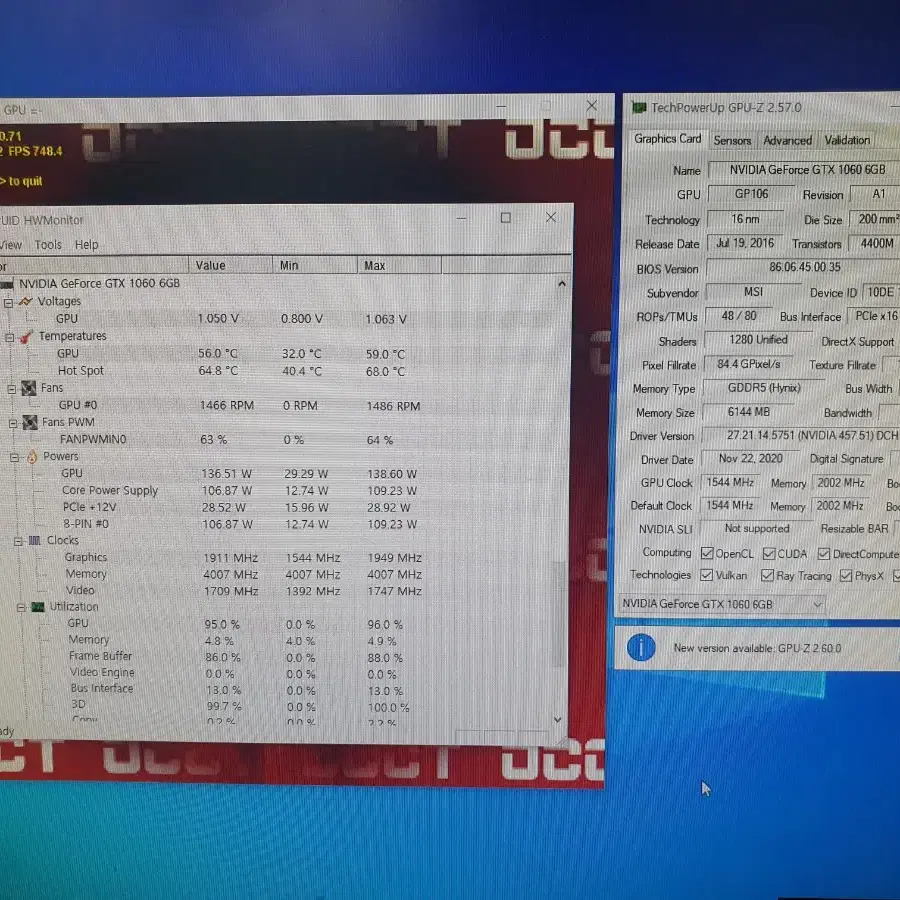Click the Voltages lightning icon
Image resolution: width=900 pixels, height=900 pixels.
(25, 301)
